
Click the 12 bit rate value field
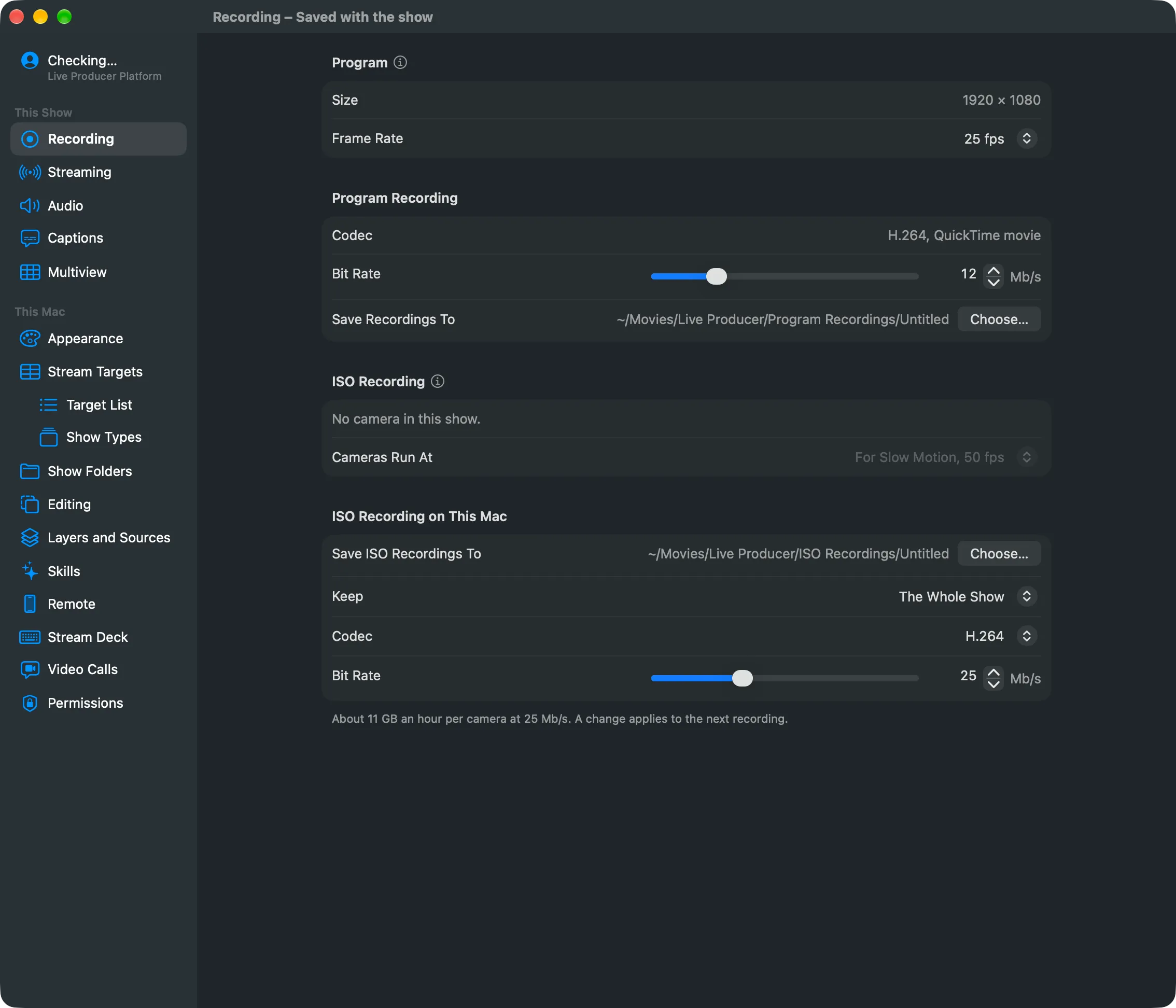click(x=968, y=274)
